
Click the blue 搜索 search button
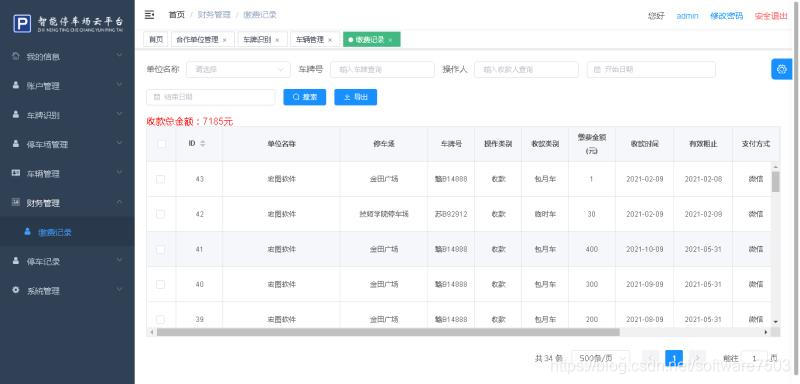pos(305,97)
